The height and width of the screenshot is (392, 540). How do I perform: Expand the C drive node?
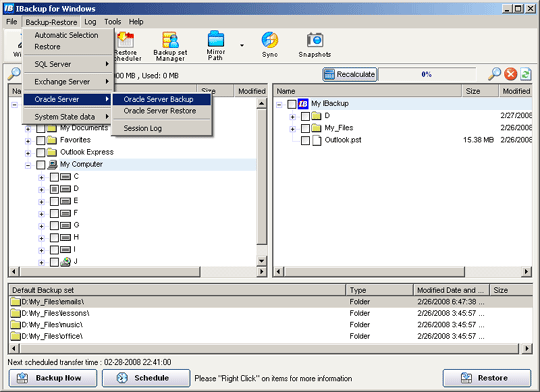tap(41, 178)
